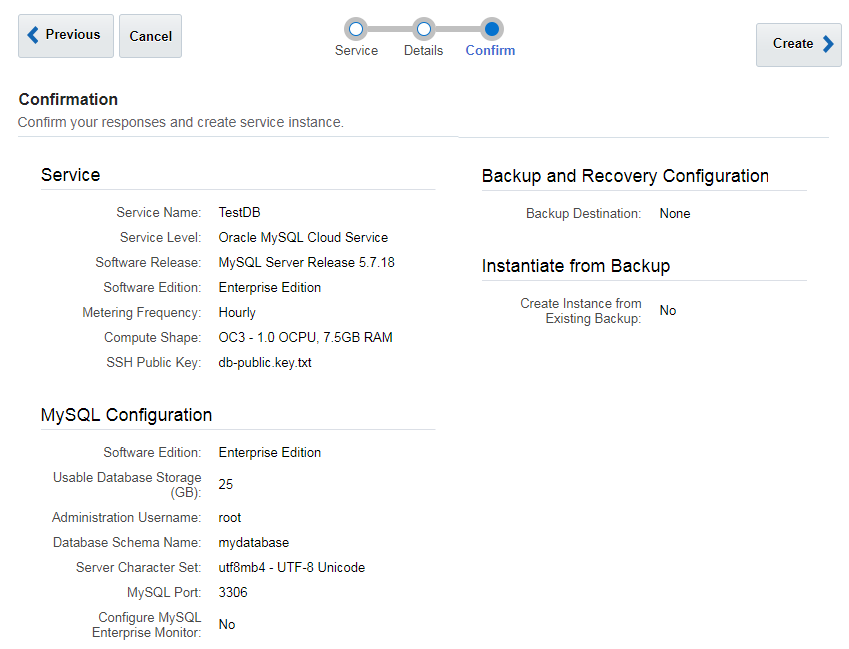The width and height of the screenshot is (849, 649).
Task: Click the TestDB service name value
Action: 239,213
